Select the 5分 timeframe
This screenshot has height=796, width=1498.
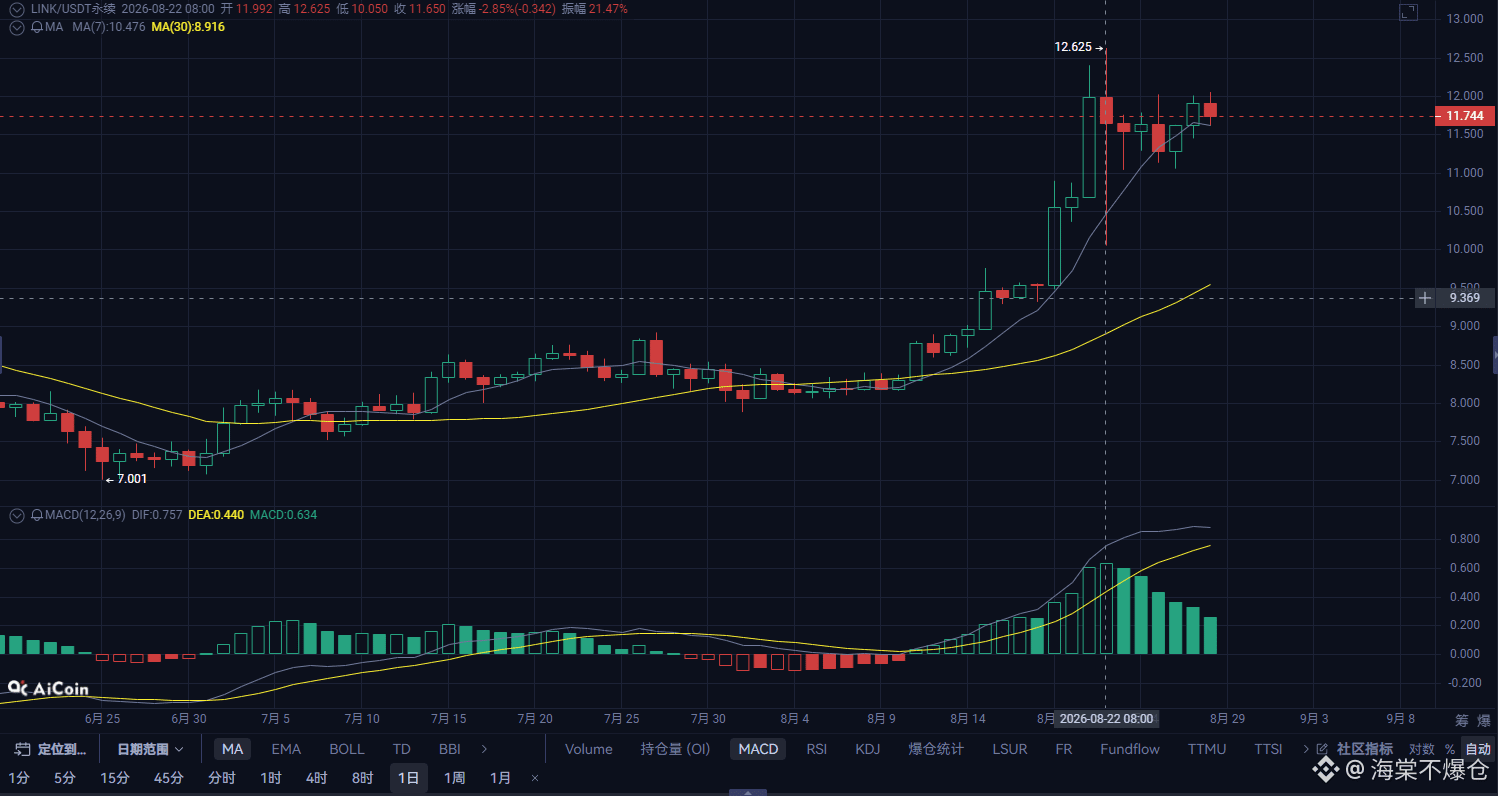[65, 778]
